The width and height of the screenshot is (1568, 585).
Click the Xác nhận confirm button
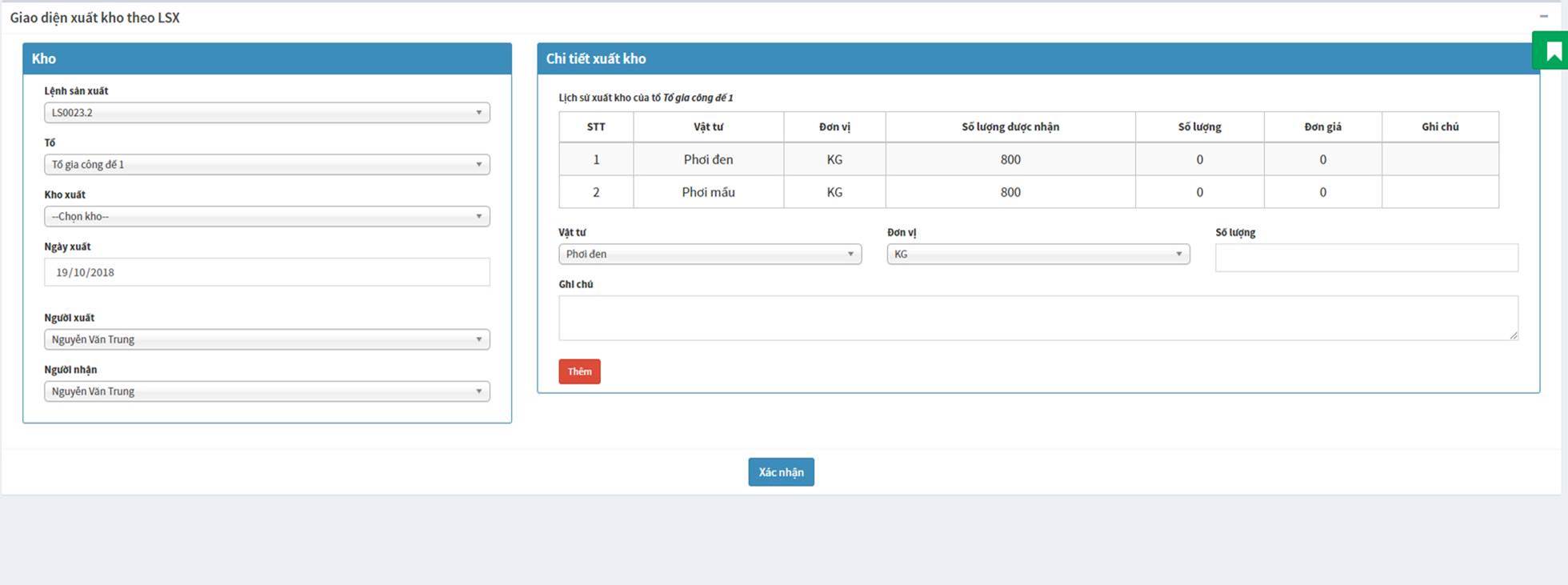coord(781,472)
